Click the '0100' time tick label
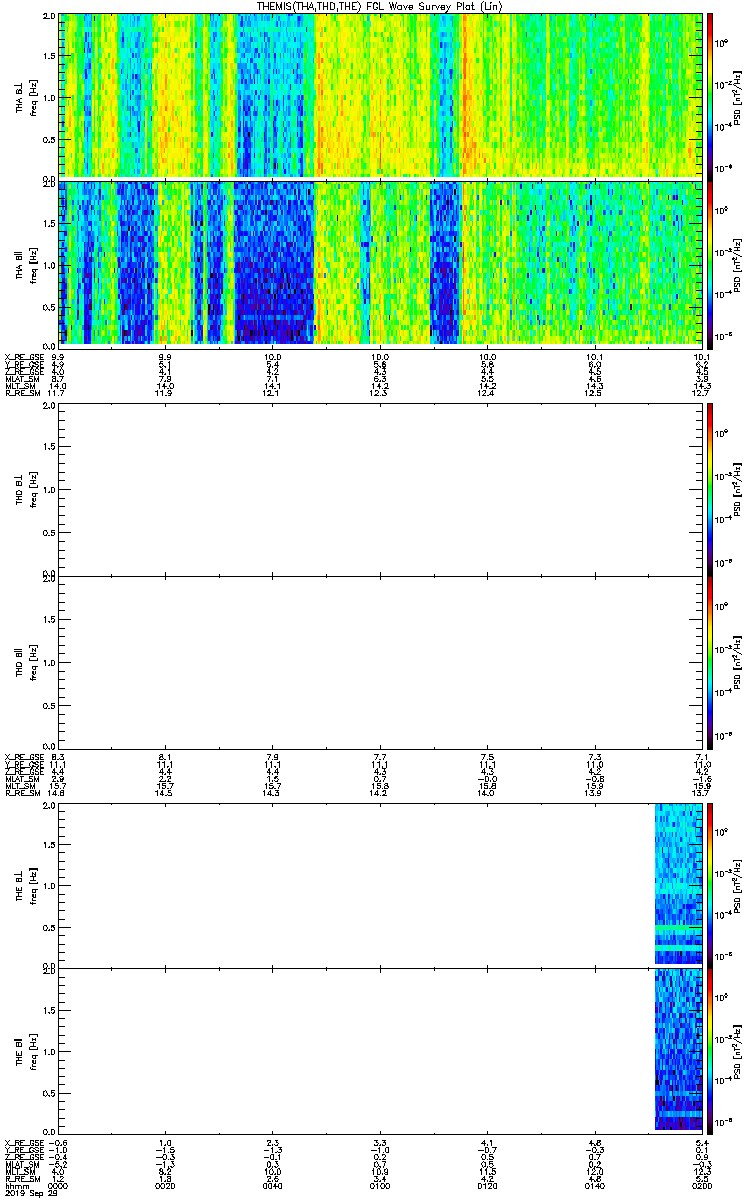Screen dimensions: 750x1200 pyautogui.click(x=380, y=1186)
